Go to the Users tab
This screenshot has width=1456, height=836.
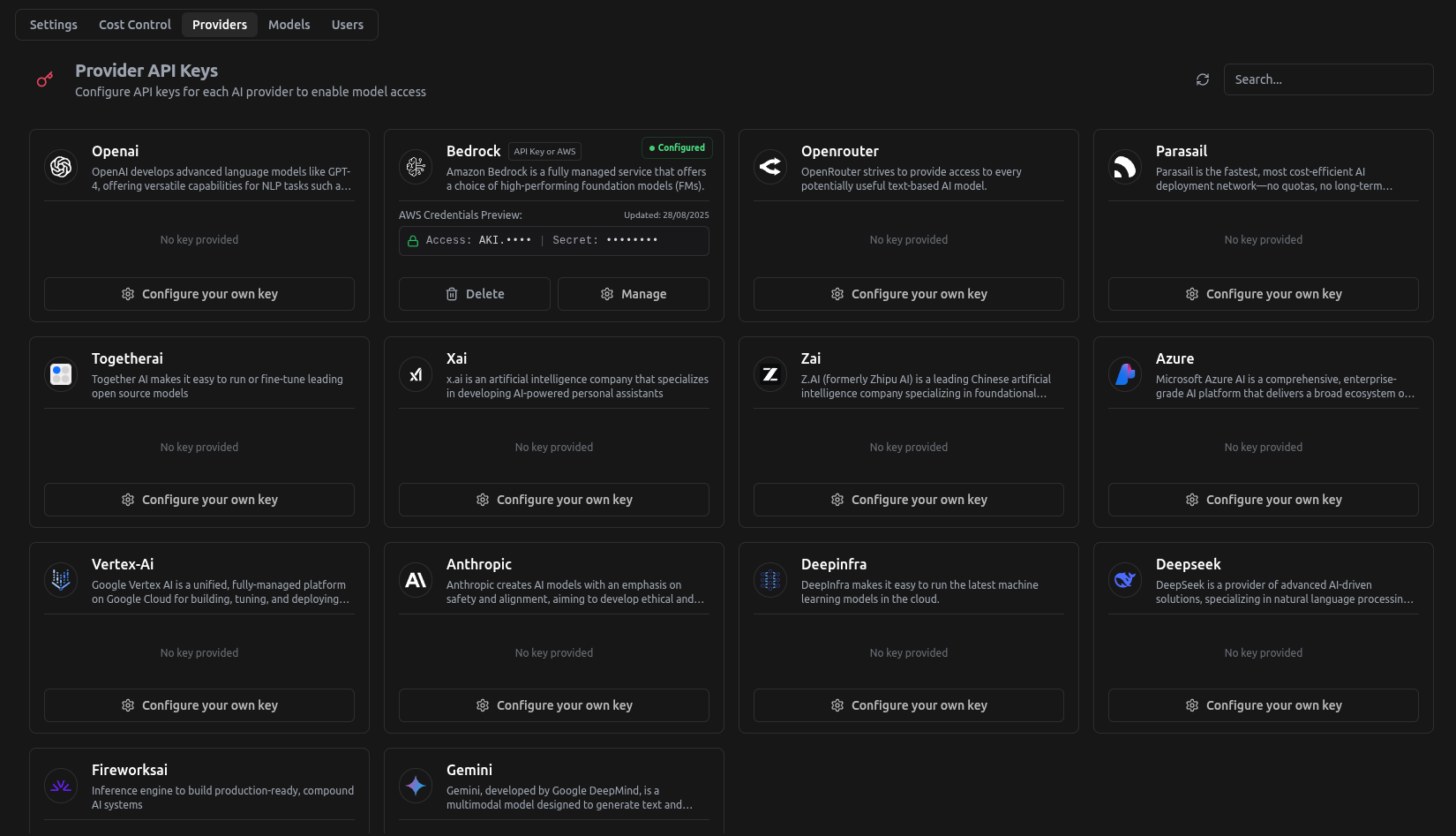347,25
